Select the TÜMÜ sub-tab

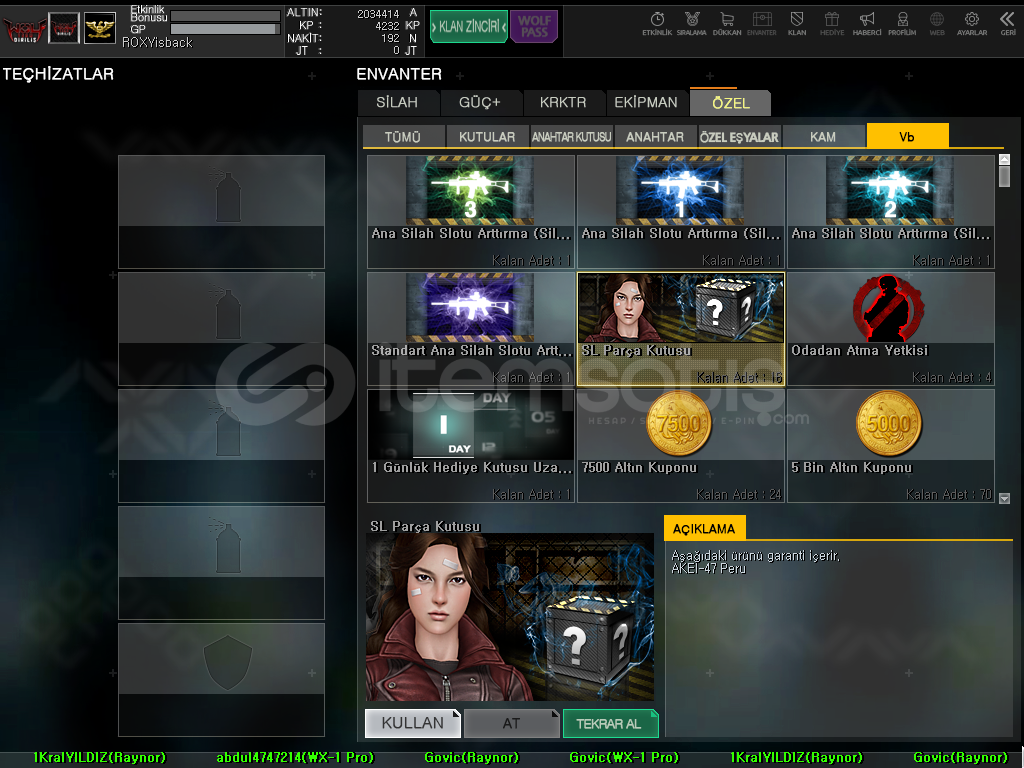[x=403, y=136]
